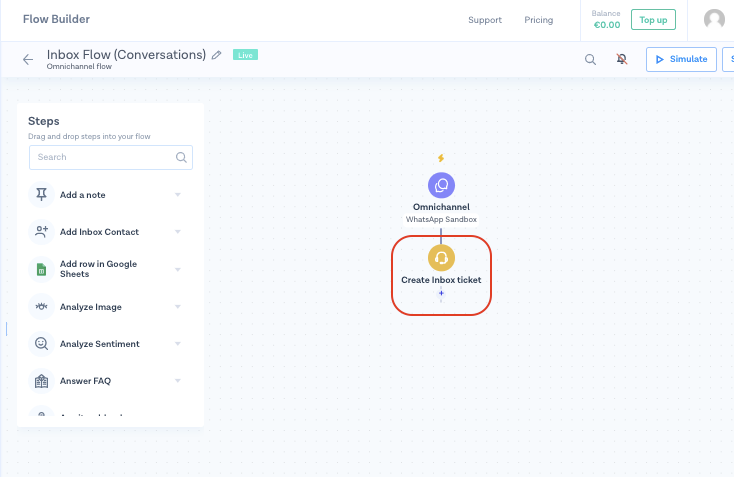Click the Google Sheets step icon

click(x=41, y=269)
